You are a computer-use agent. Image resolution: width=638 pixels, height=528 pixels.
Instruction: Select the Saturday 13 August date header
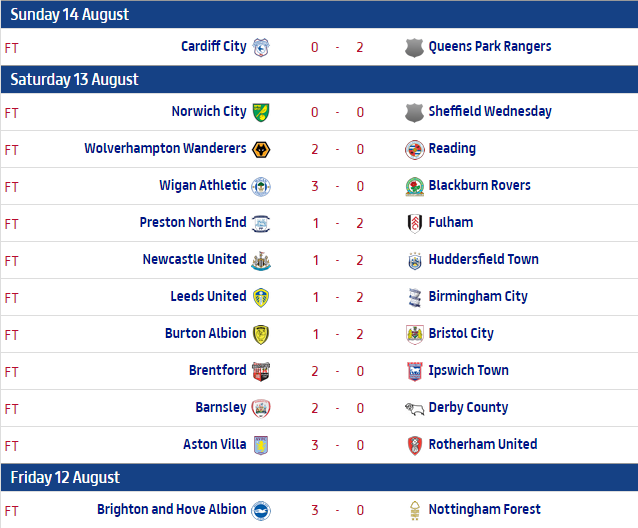pyautogui.click(x=75, y=80)
